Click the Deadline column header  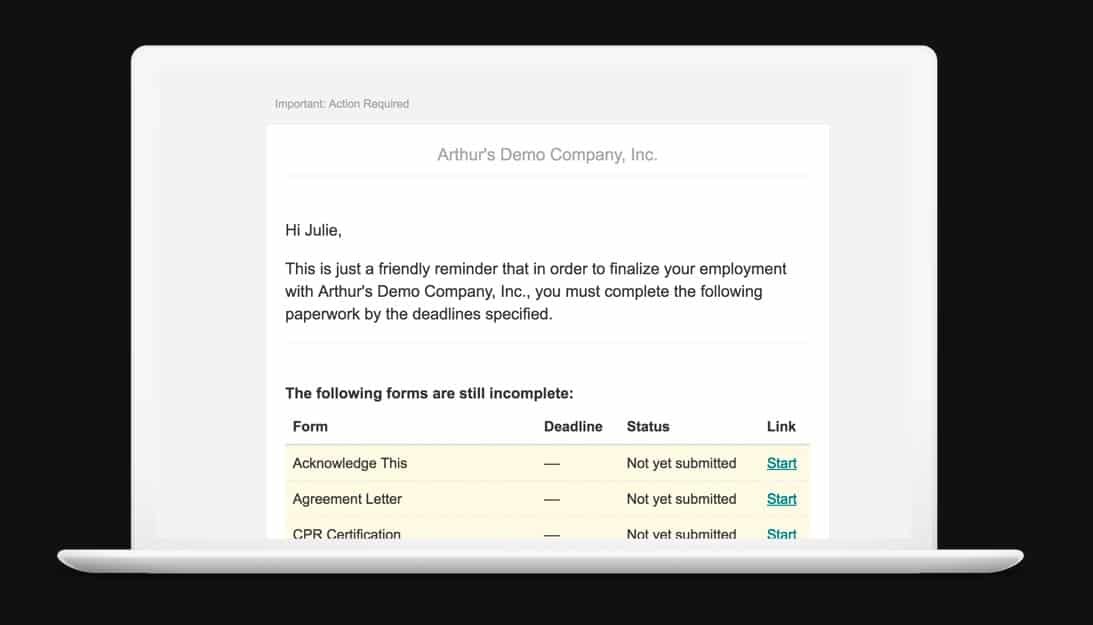574,426
